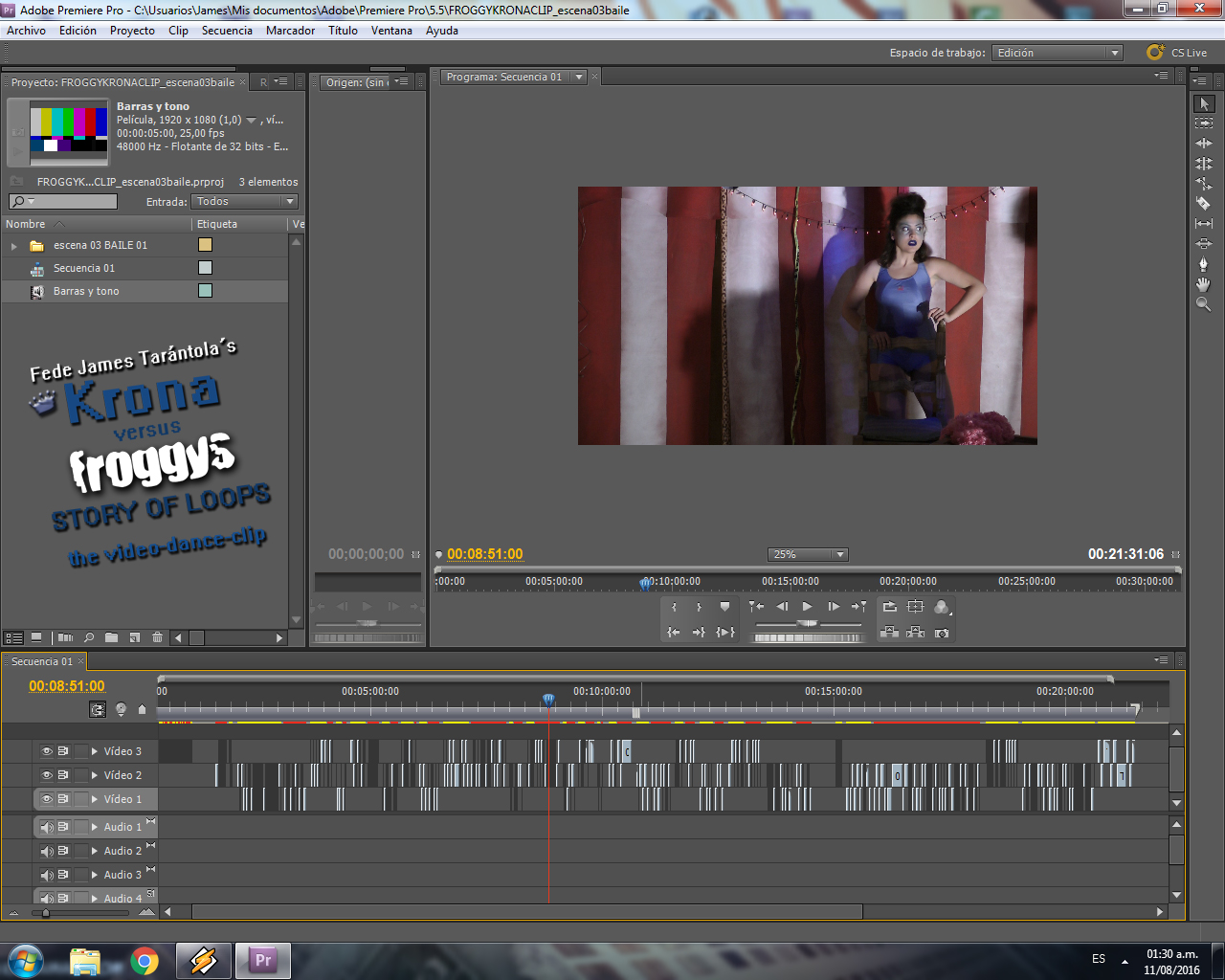Open the 25% zoom level dropdown

[x=808, y=554]
